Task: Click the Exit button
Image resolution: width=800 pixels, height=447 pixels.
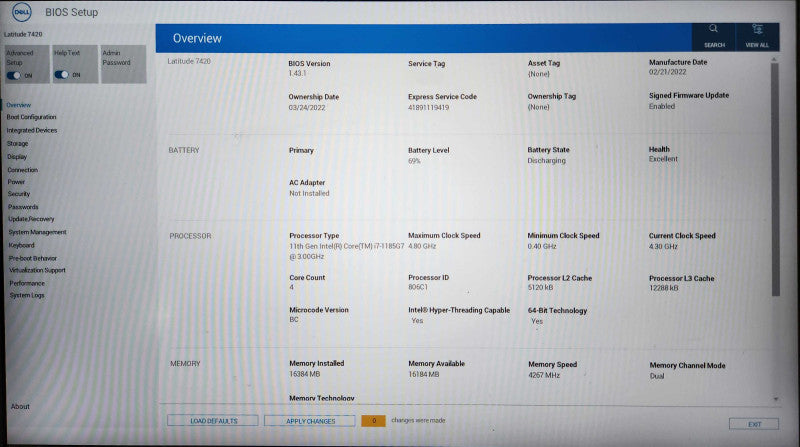Action: 754,424
